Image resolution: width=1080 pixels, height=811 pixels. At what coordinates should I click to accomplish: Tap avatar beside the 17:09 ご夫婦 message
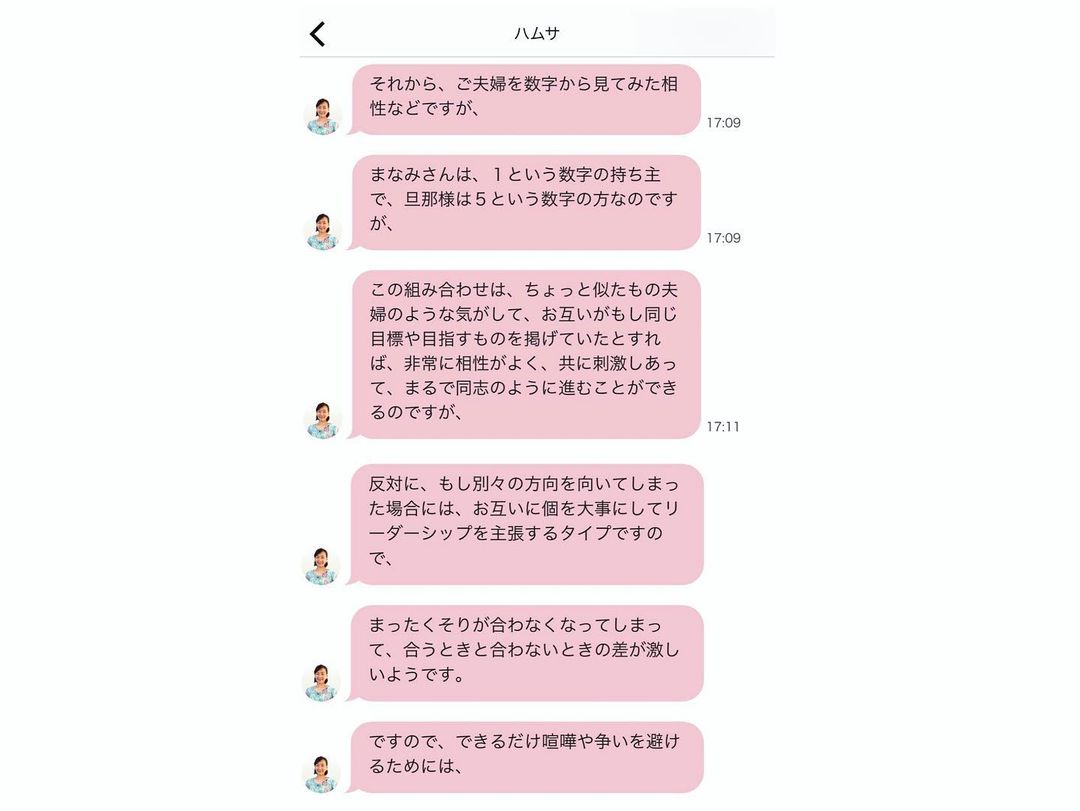pyautogui.click(x=322, y=116)
